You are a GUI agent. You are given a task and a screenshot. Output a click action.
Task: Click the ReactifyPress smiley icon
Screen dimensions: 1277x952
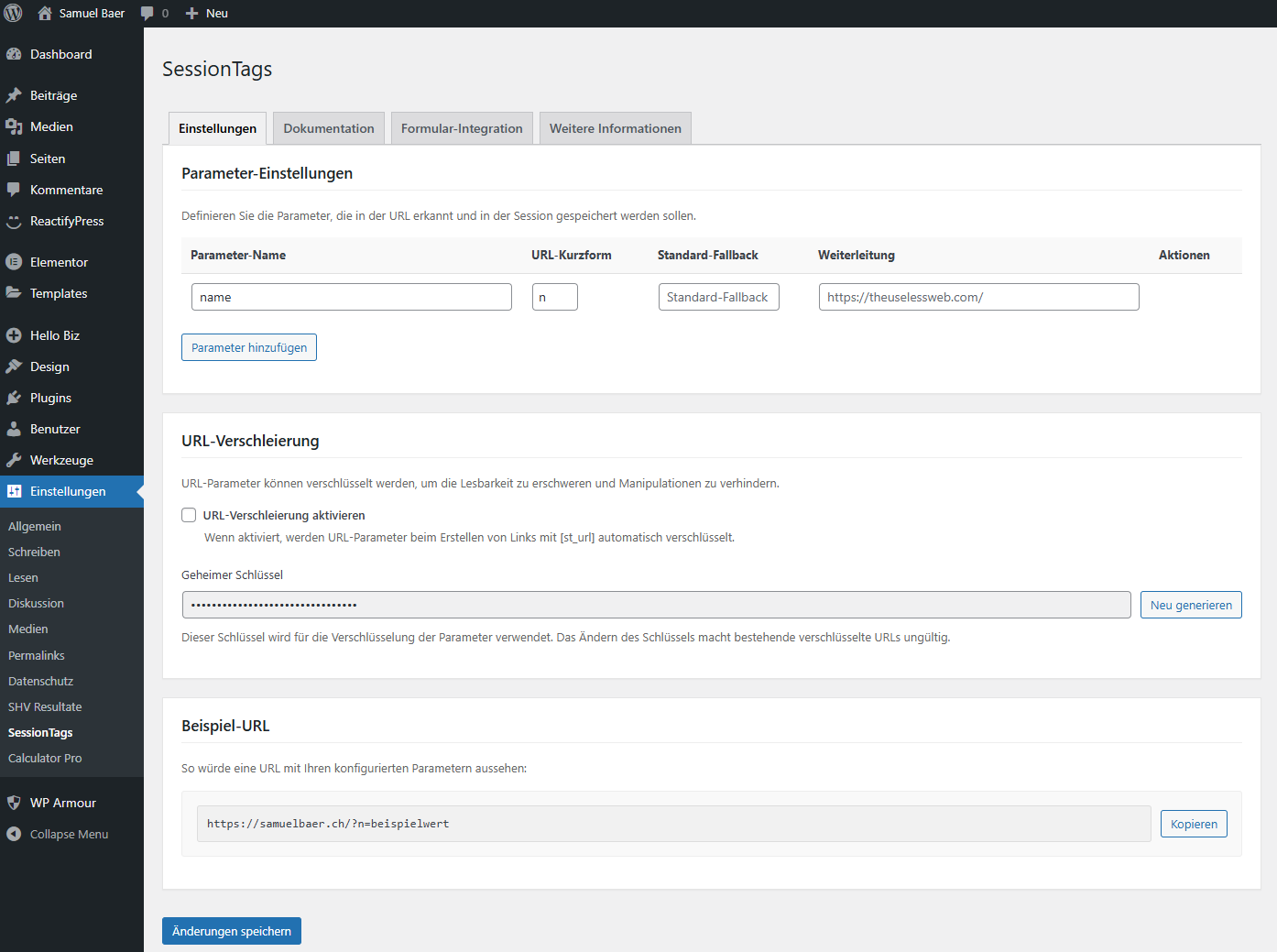pyautogui.click(x=14, y=221)
